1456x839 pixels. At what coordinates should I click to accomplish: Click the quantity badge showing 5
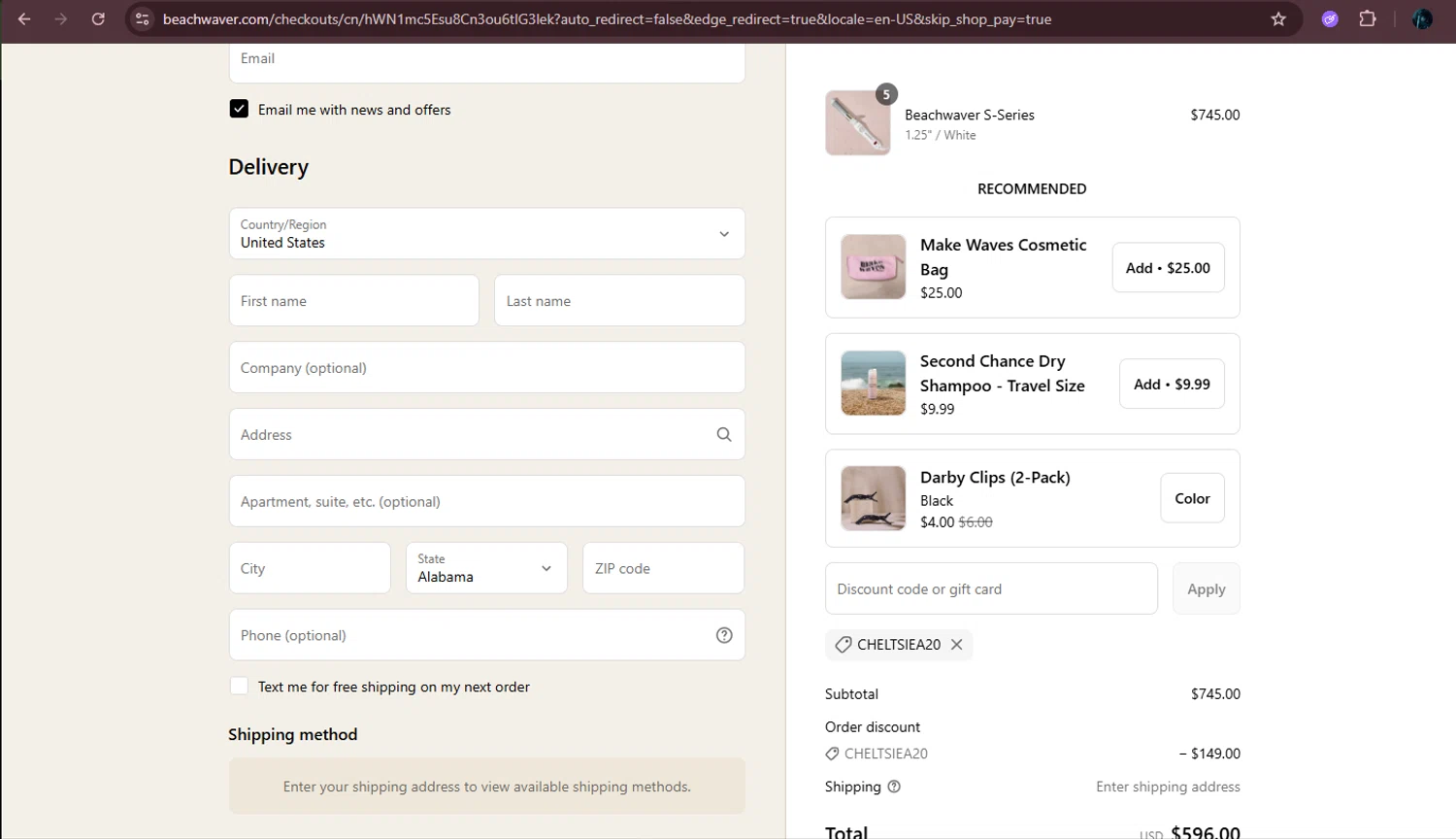886,94
